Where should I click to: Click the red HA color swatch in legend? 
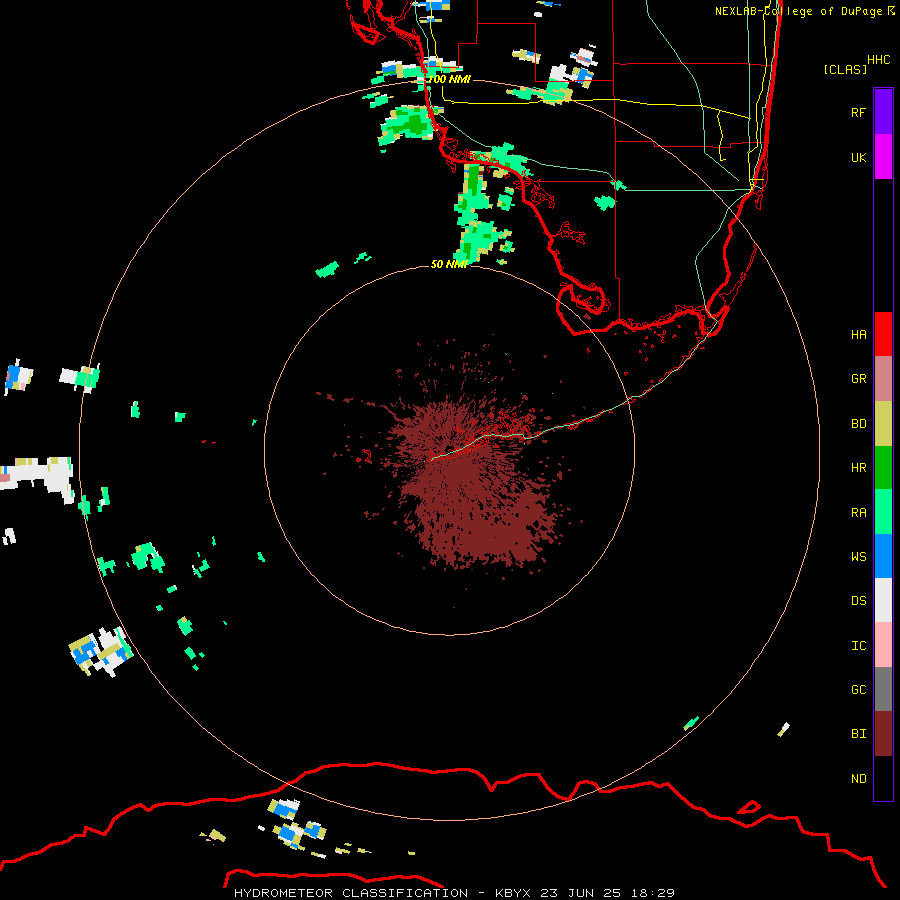(883, 334)
